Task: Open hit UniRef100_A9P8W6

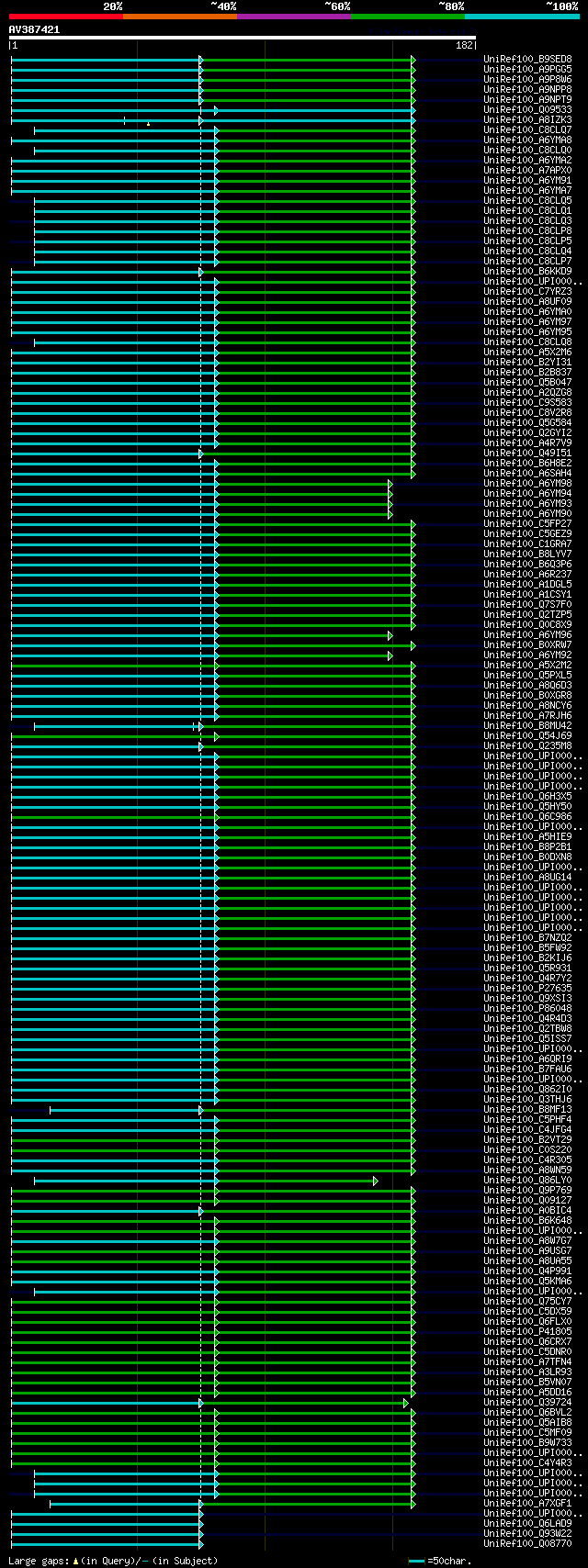Action: coord(527,80)
